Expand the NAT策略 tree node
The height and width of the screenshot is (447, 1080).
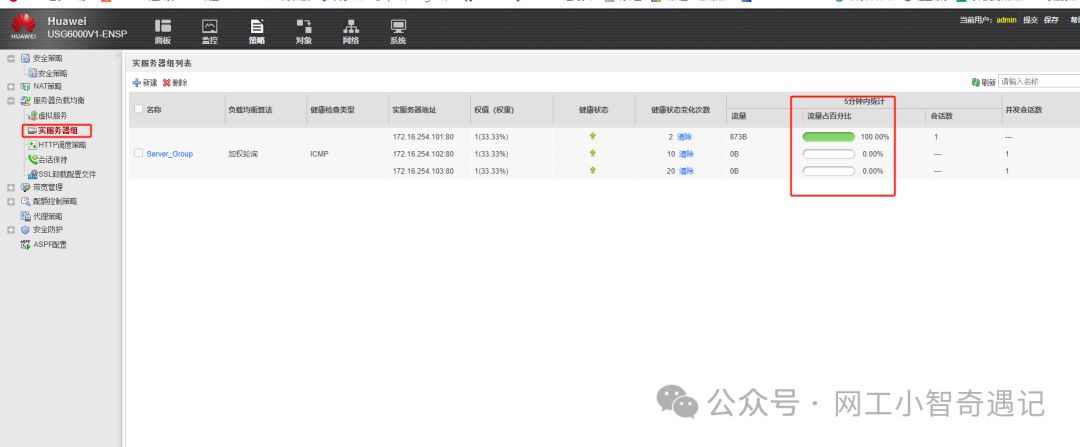pos(11,86)
